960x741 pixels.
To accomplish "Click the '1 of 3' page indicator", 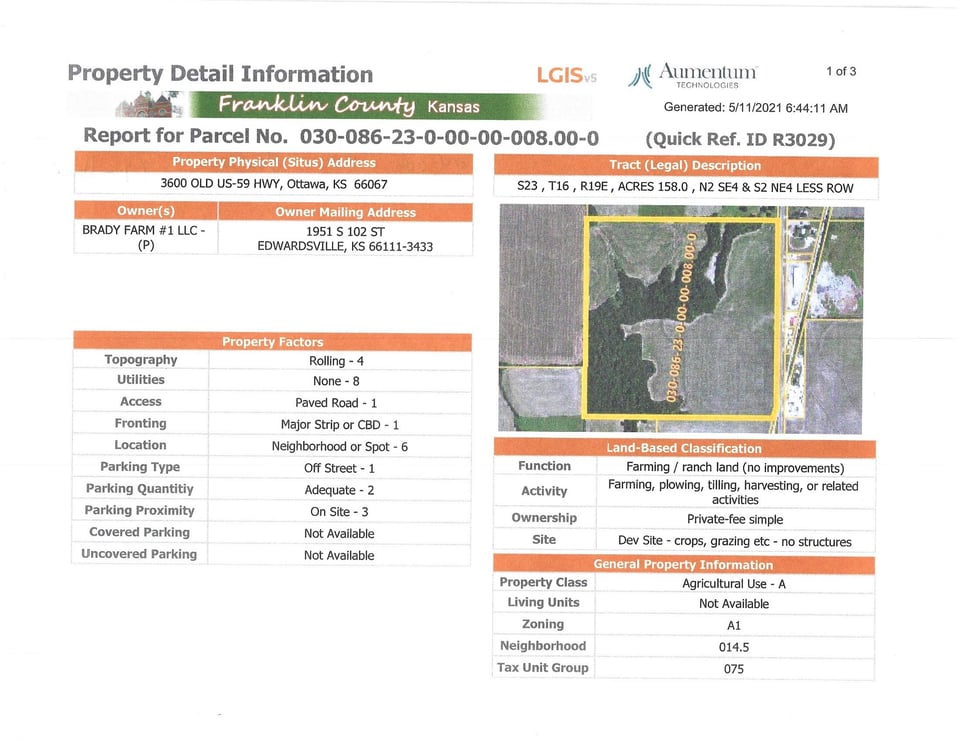I will [x=841, y=72].
